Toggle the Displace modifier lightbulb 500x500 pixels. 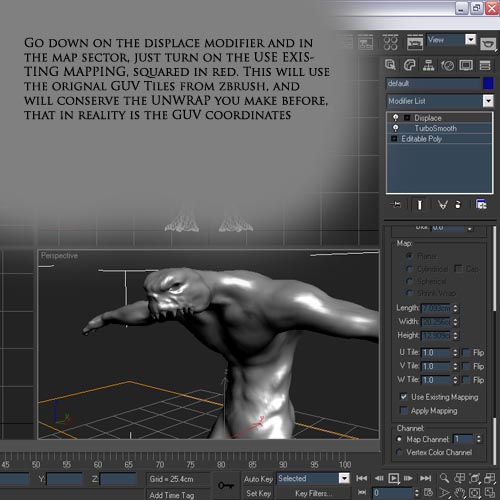click(x=395, y=118)
